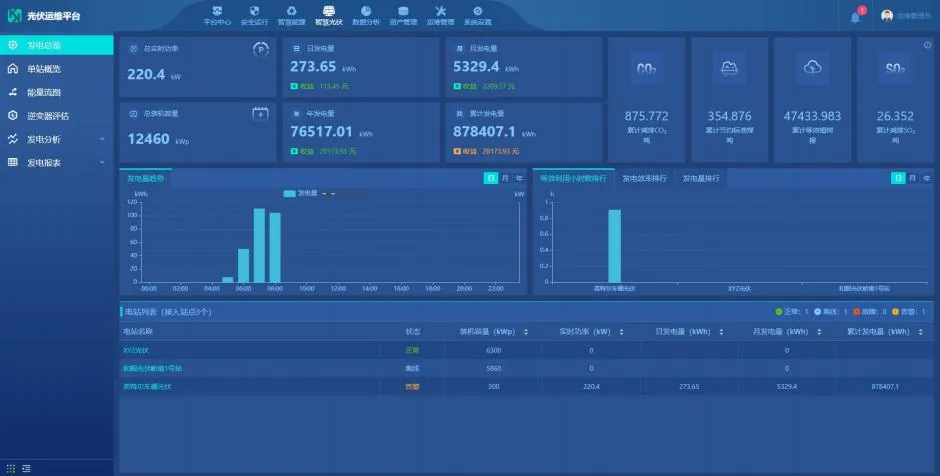Click the 08:00 bar in 发电量趋势 chart
Viewport: 940px width, 476px height.
[x=275, y=248]
